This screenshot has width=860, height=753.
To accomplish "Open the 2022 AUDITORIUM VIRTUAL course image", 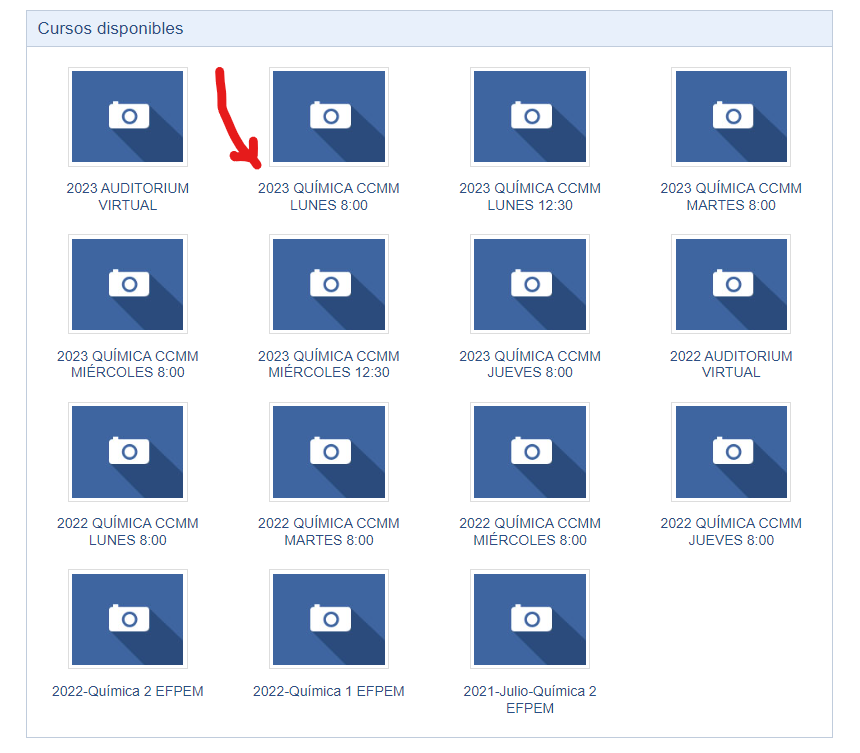I will pos(731,284).
